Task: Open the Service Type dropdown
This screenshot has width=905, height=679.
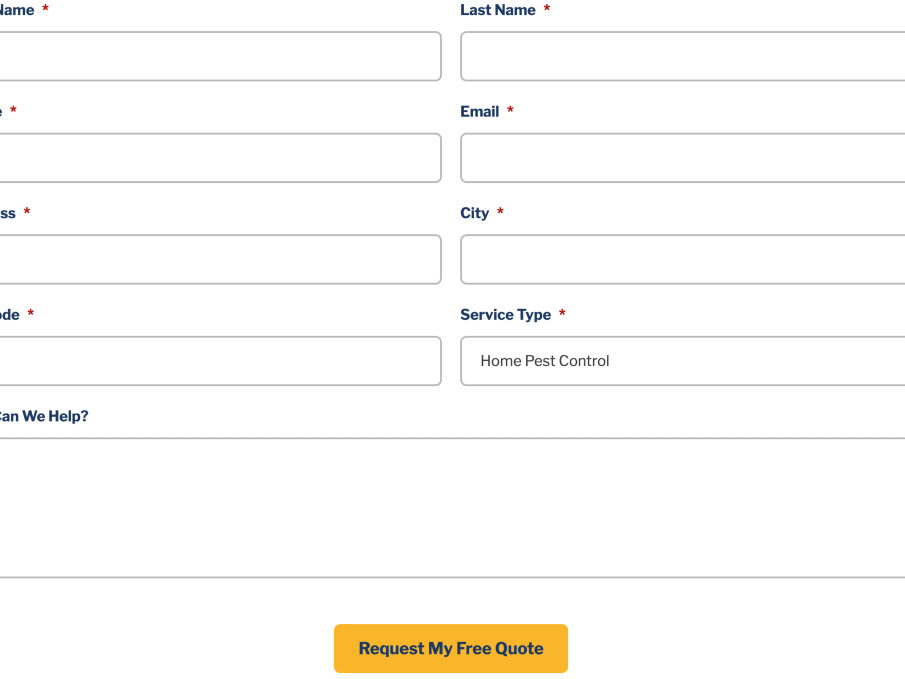Action: click(x=682, y=361)
